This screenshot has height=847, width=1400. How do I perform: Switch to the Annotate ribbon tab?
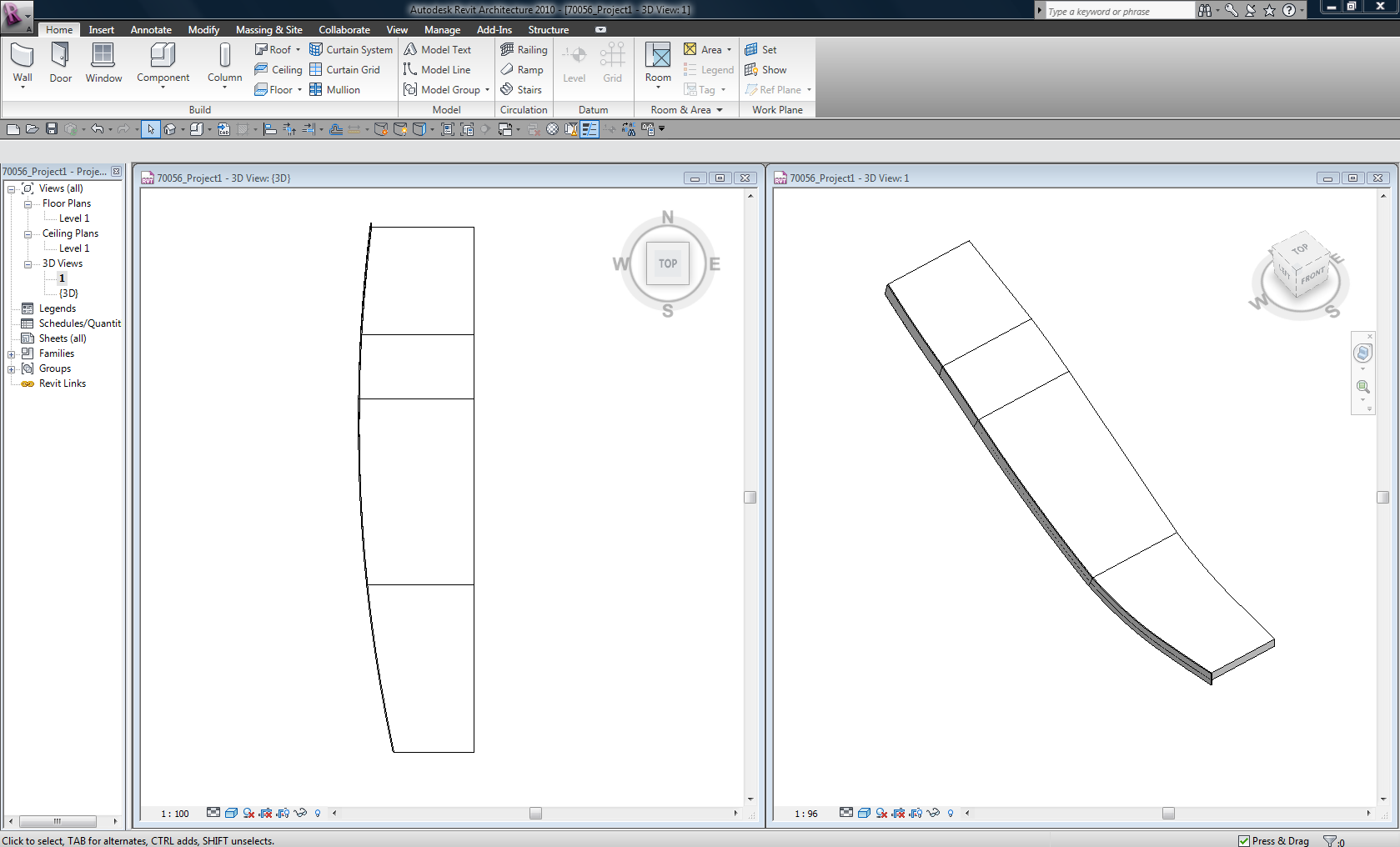(x=151, y=30)
